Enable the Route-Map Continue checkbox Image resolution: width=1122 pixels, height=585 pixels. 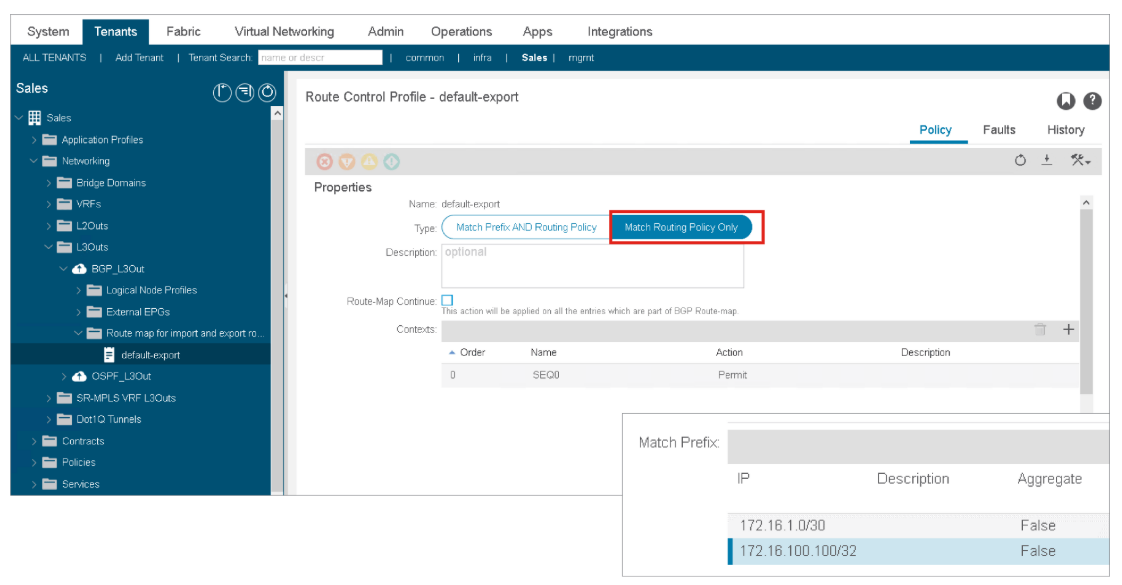tap(447, 300)
